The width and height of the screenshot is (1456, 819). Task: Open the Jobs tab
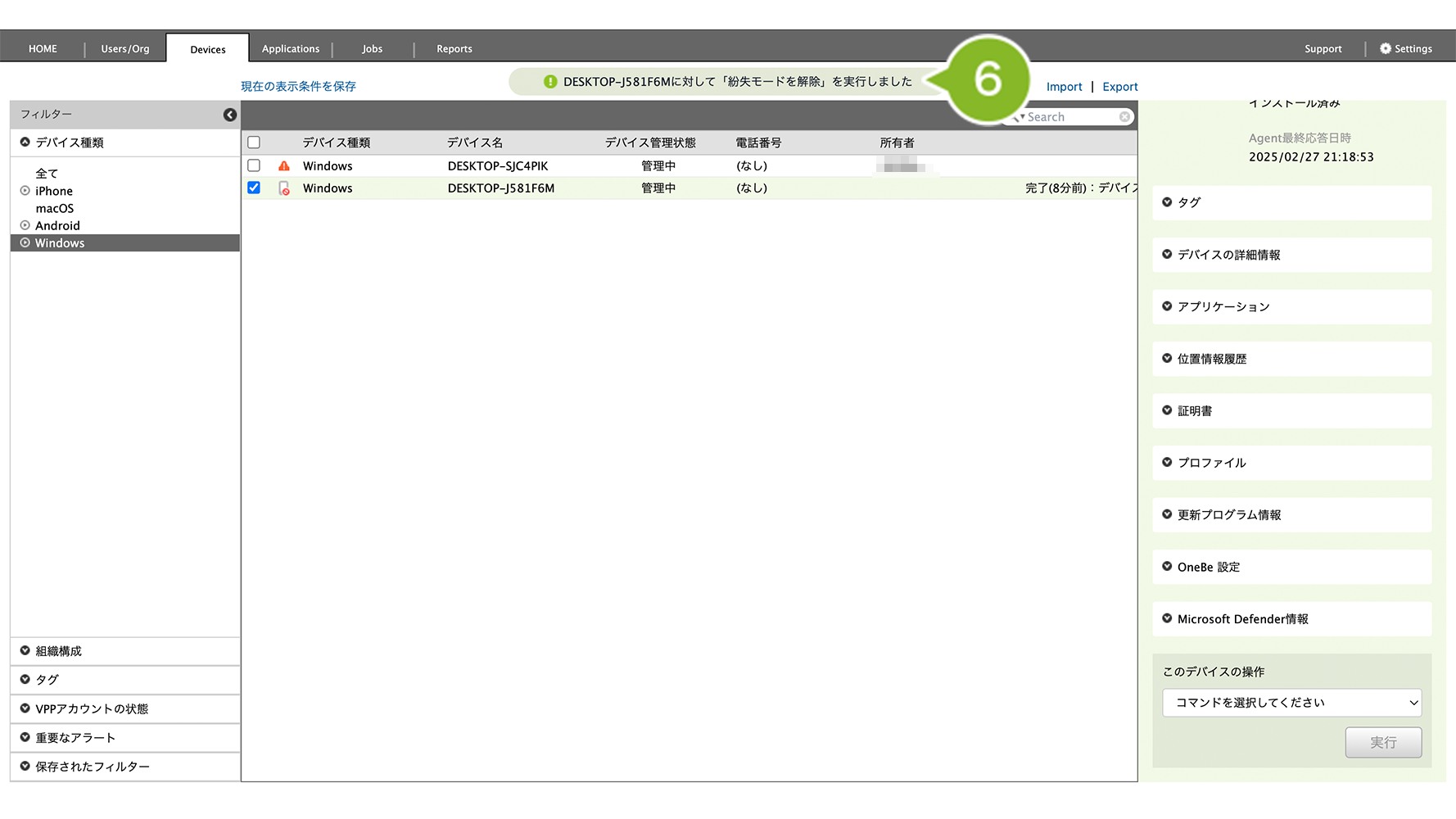373,48
